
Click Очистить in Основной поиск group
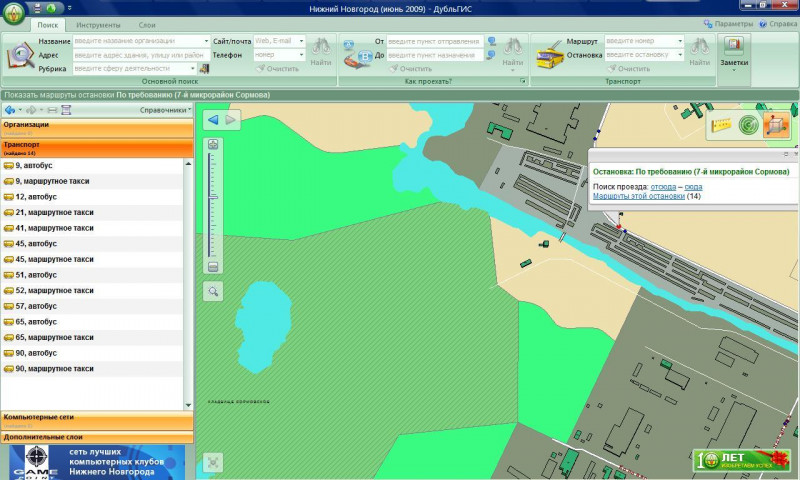(x=278, y=68)
